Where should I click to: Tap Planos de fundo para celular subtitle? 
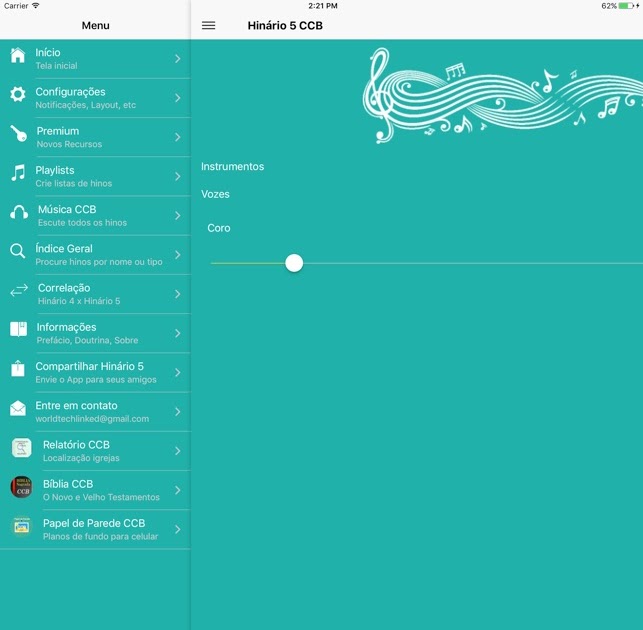(100, 536)
